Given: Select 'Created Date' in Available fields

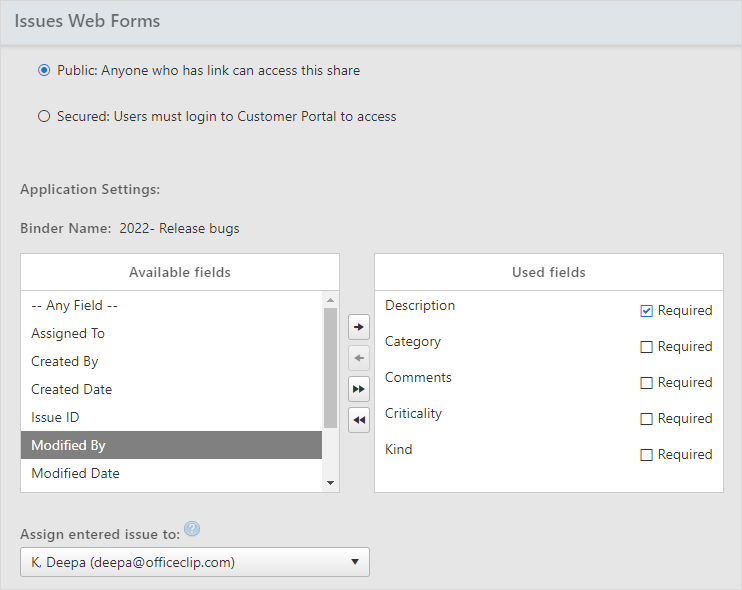Looking at the screenshot, I should point(171,389).
